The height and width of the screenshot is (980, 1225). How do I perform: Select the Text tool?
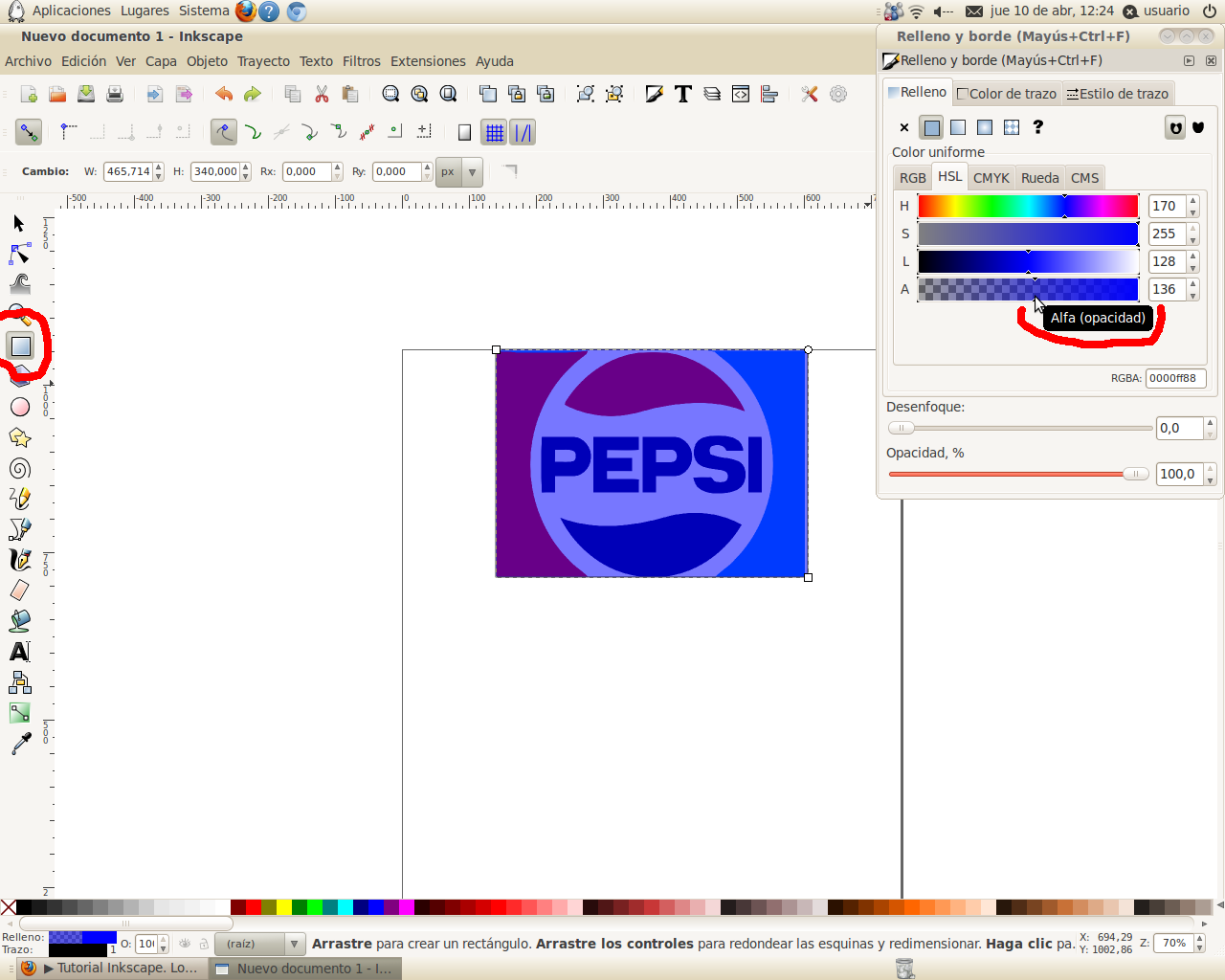click(21, 651)
